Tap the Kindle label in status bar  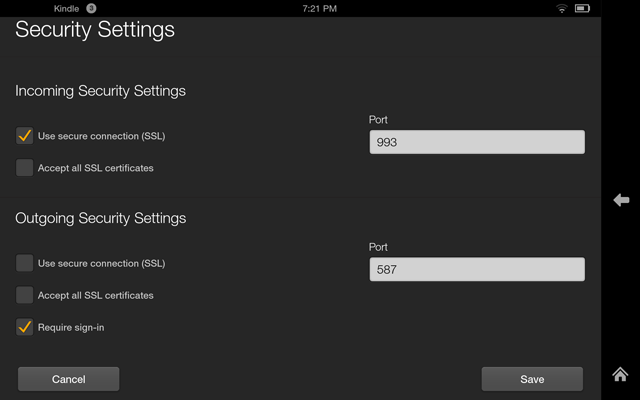(66, 8)
